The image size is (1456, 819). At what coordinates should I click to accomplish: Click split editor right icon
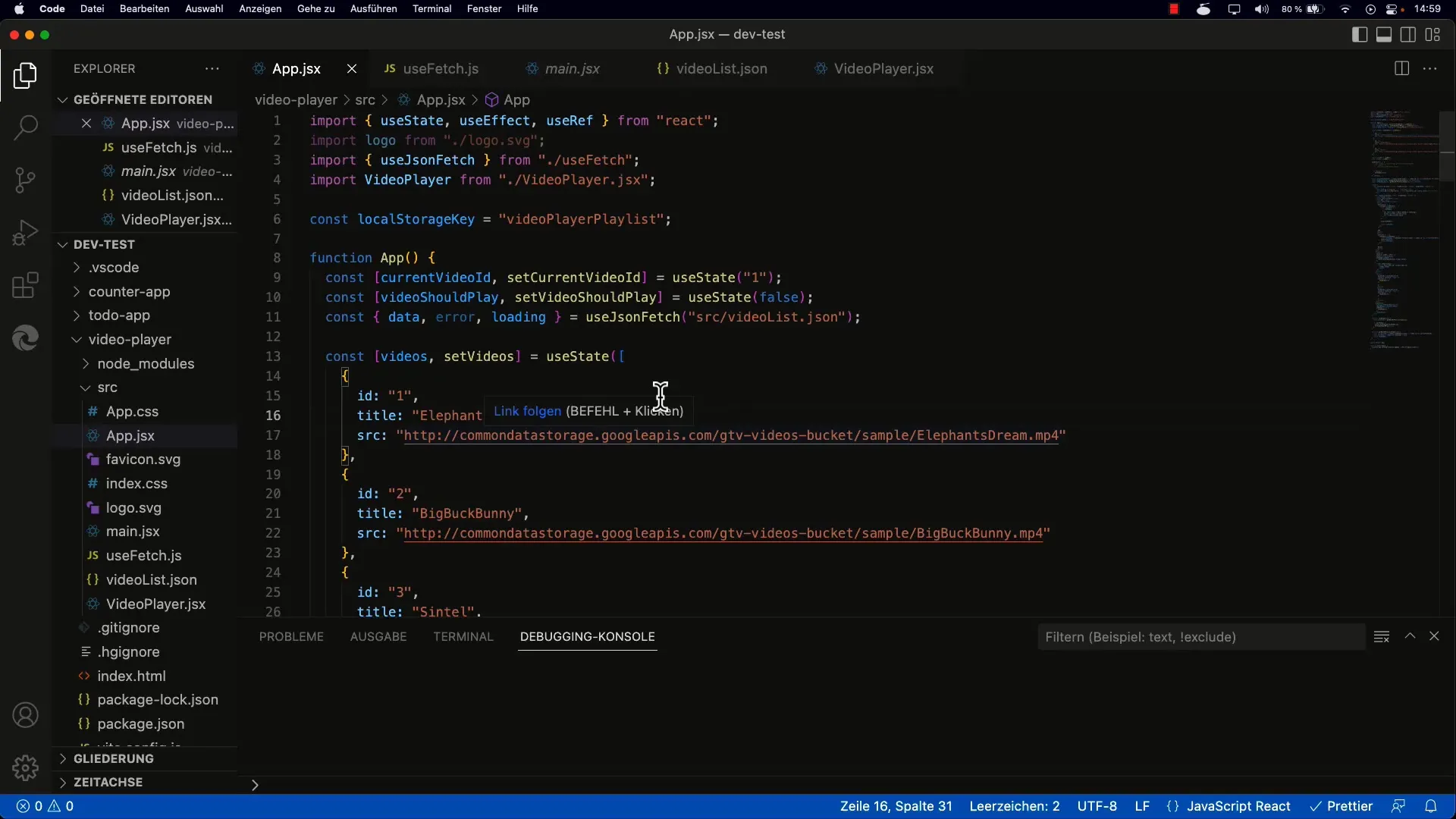[1401, 69]
